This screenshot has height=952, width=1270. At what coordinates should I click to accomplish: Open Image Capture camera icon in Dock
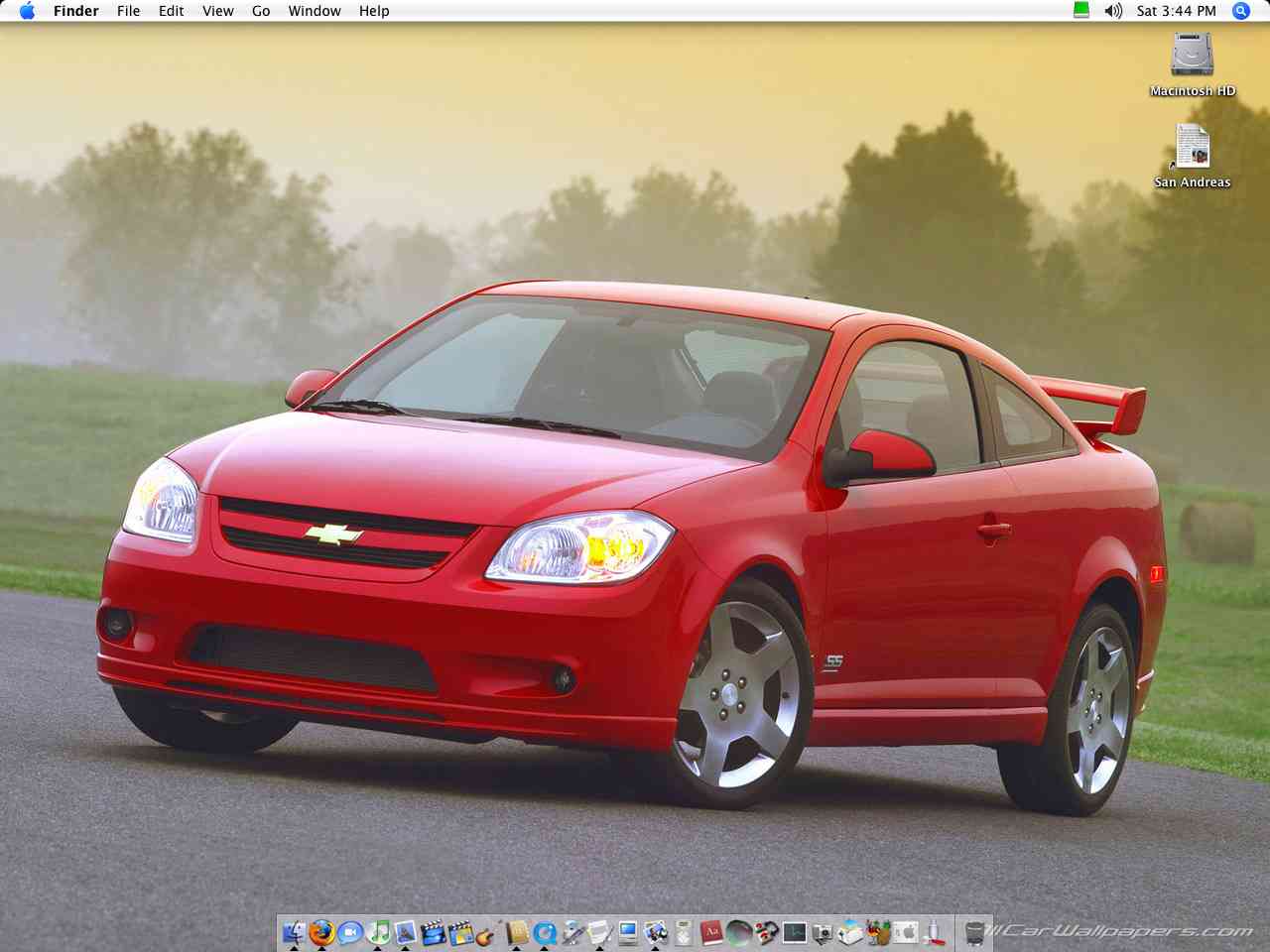click(822, 932)
